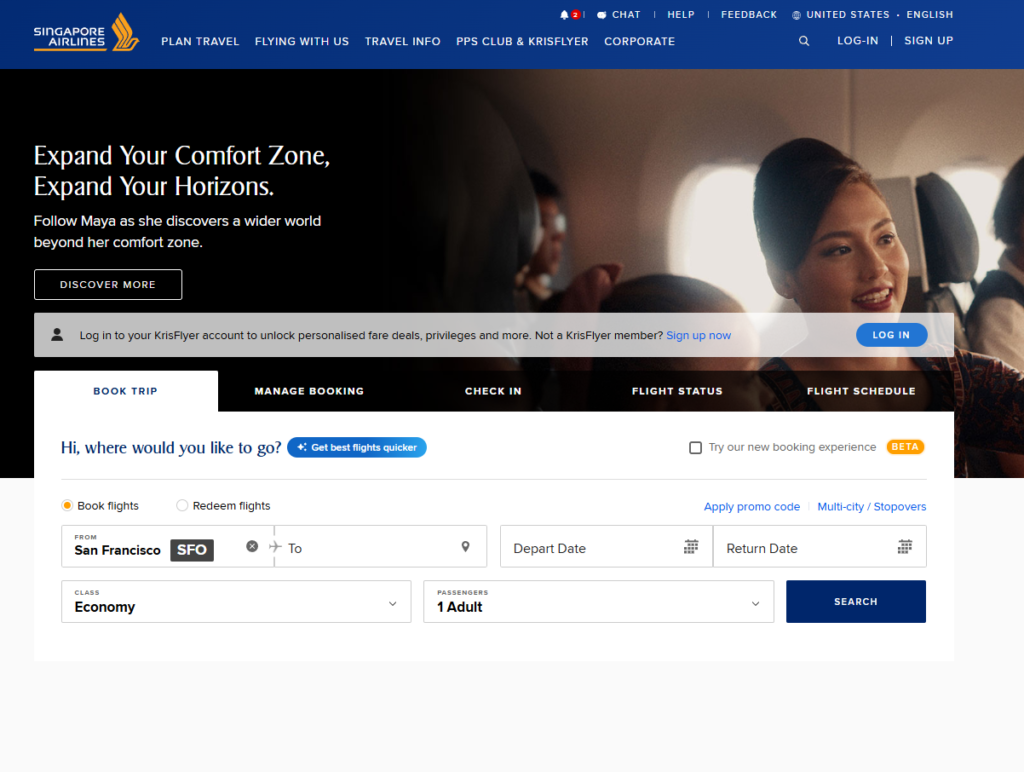Screen dimensions: 1024x772
Task: Click the search magnifier icon in header
Action: coord(804,41)
